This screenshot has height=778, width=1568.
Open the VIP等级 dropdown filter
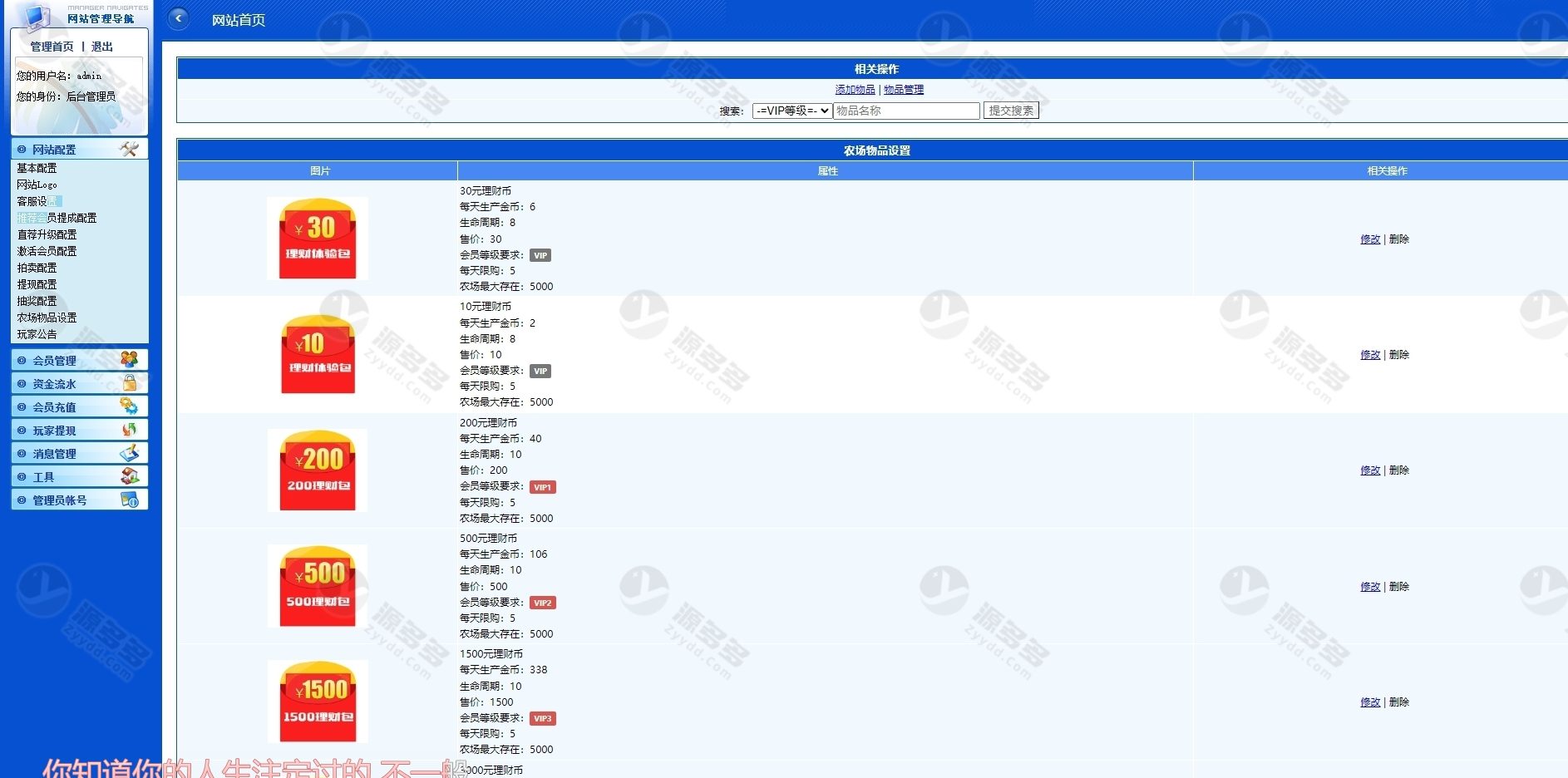[x=791, y=111]
